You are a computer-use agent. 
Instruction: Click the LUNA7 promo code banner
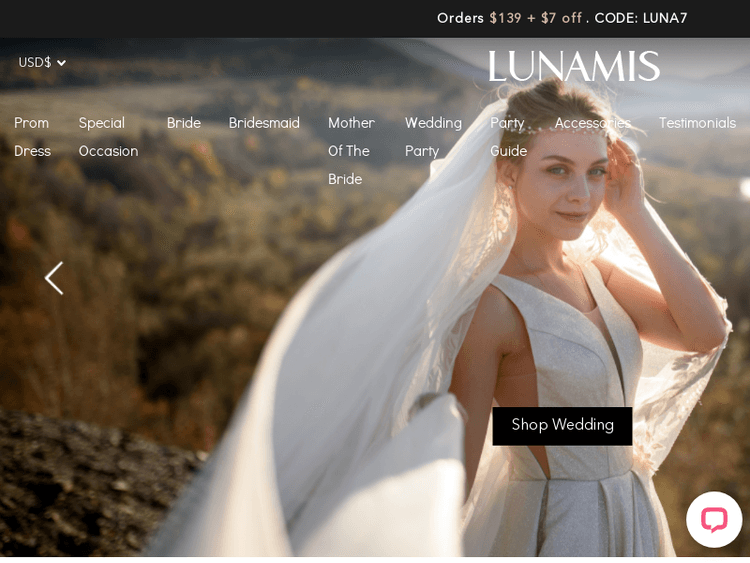(x=562, y=18)
